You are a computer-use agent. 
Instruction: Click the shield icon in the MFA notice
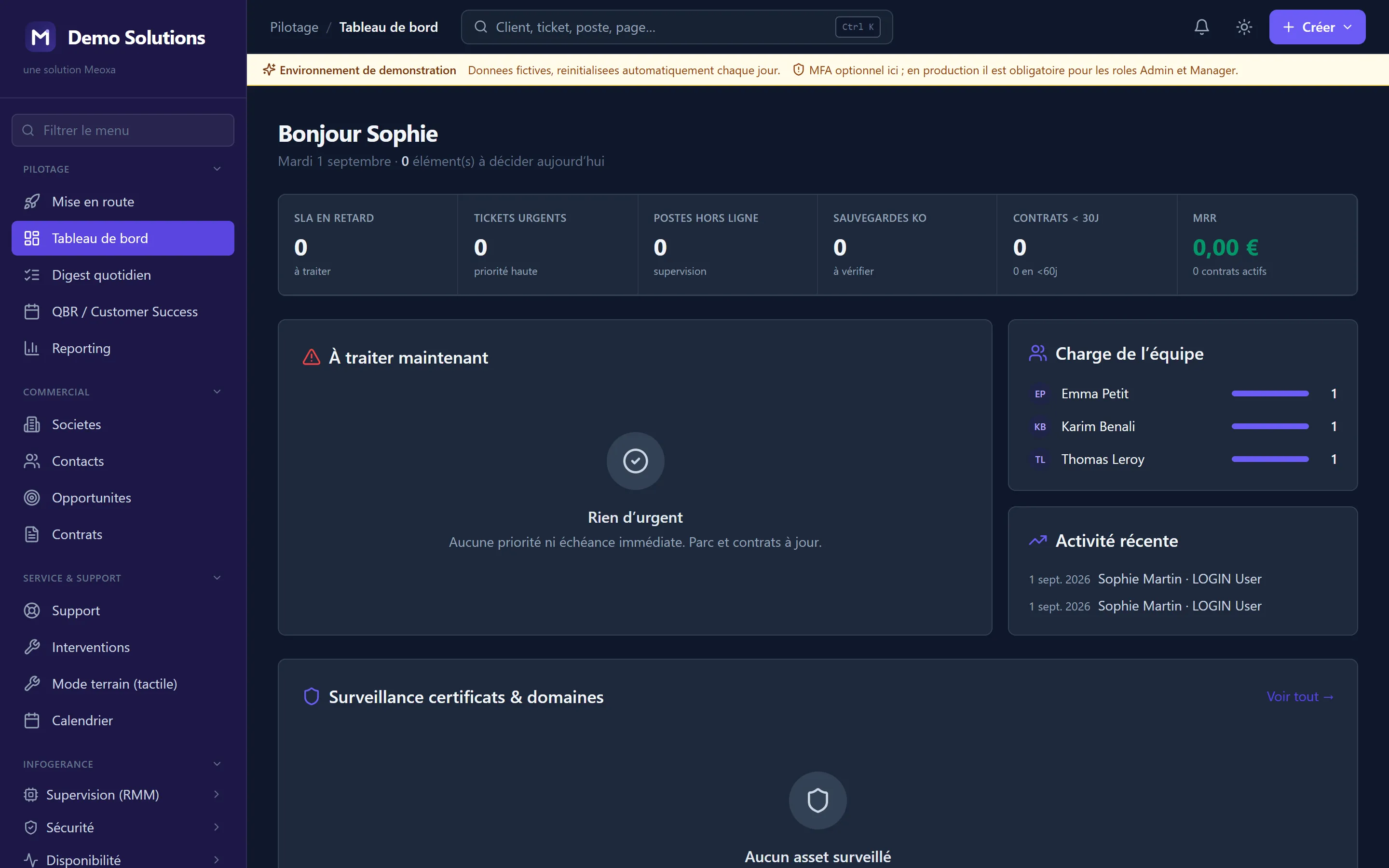click(x=798, y=70)
